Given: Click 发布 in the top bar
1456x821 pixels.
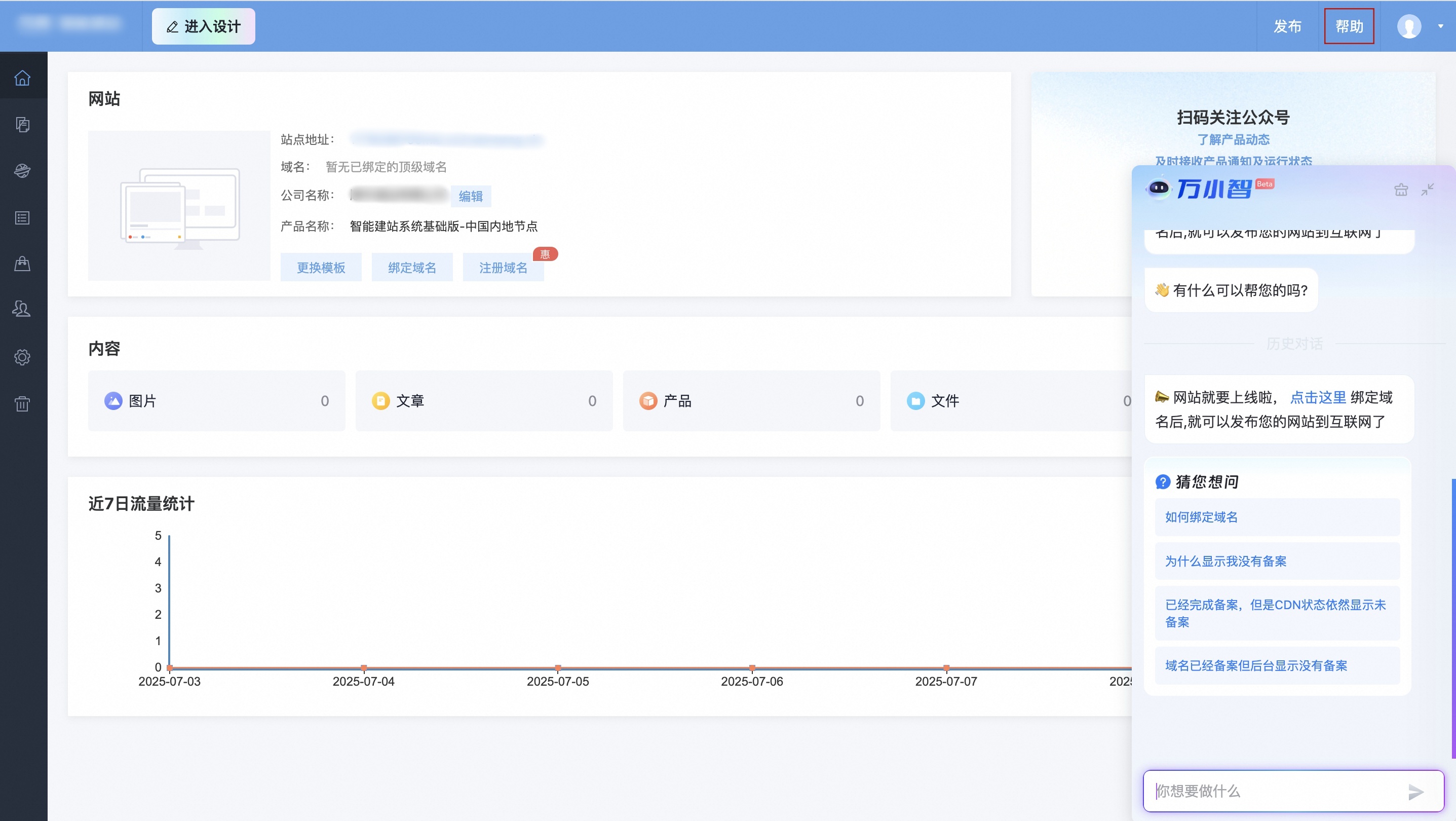Looking at the screenshot, I should click(x=1287, y=26).
